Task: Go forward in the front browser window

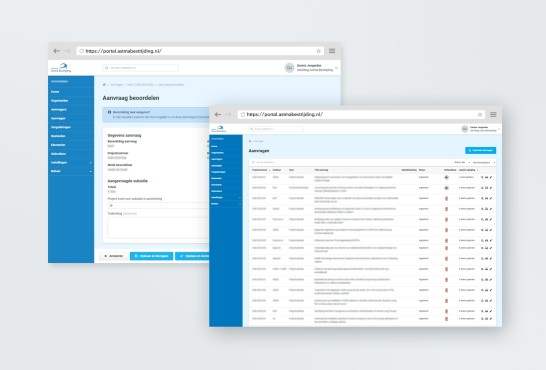Action: point(228,115)
